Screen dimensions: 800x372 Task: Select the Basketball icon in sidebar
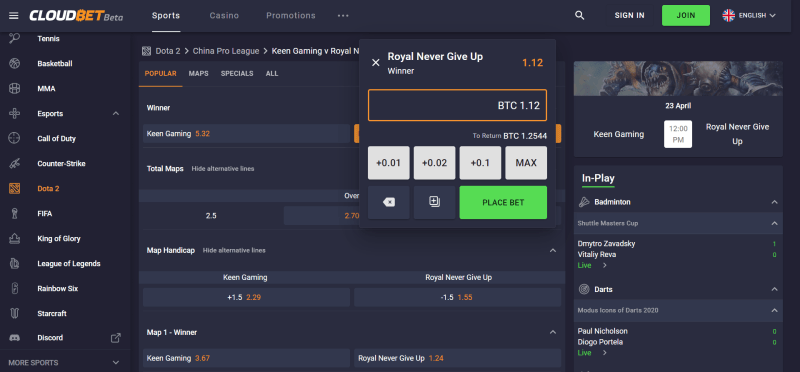(14, 63)
